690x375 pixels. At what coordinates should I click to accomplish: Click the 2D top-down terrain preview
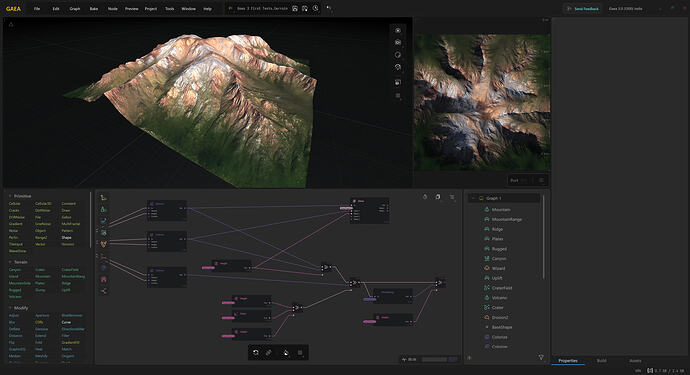(x=482, y=101)
